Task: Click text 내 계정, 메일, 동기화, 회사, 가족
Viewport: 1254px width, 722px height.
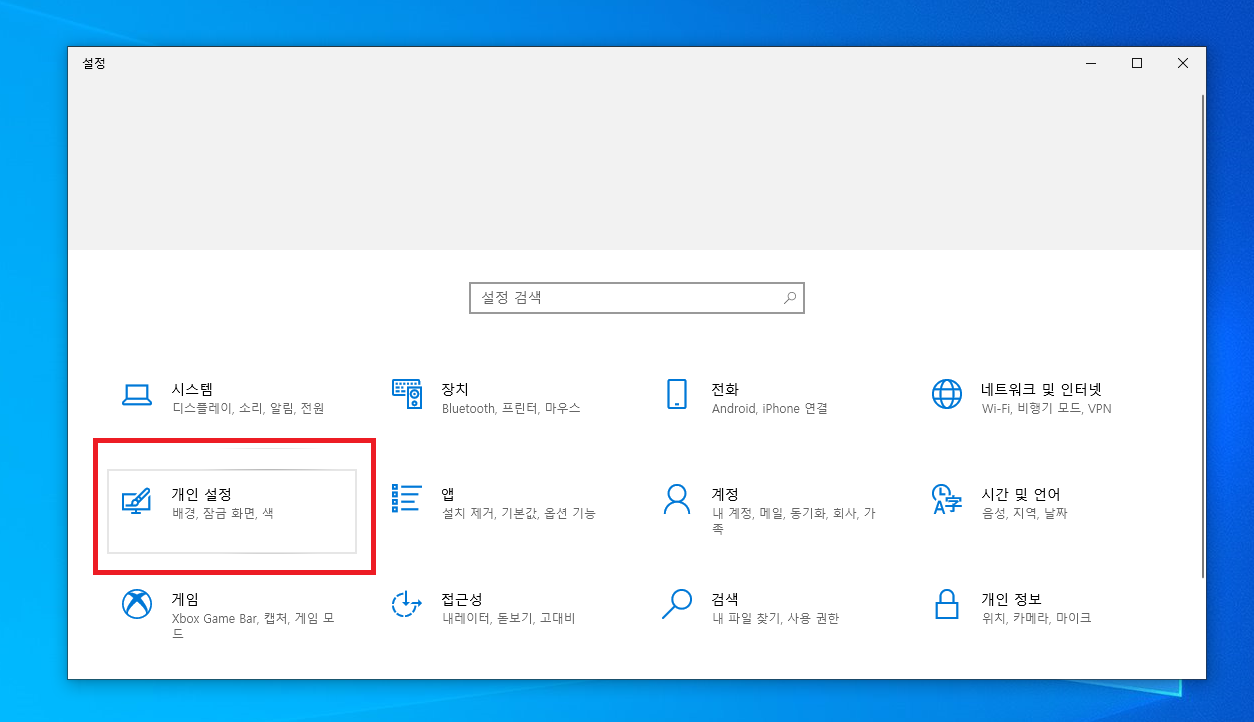Action: tap(794, 521)
